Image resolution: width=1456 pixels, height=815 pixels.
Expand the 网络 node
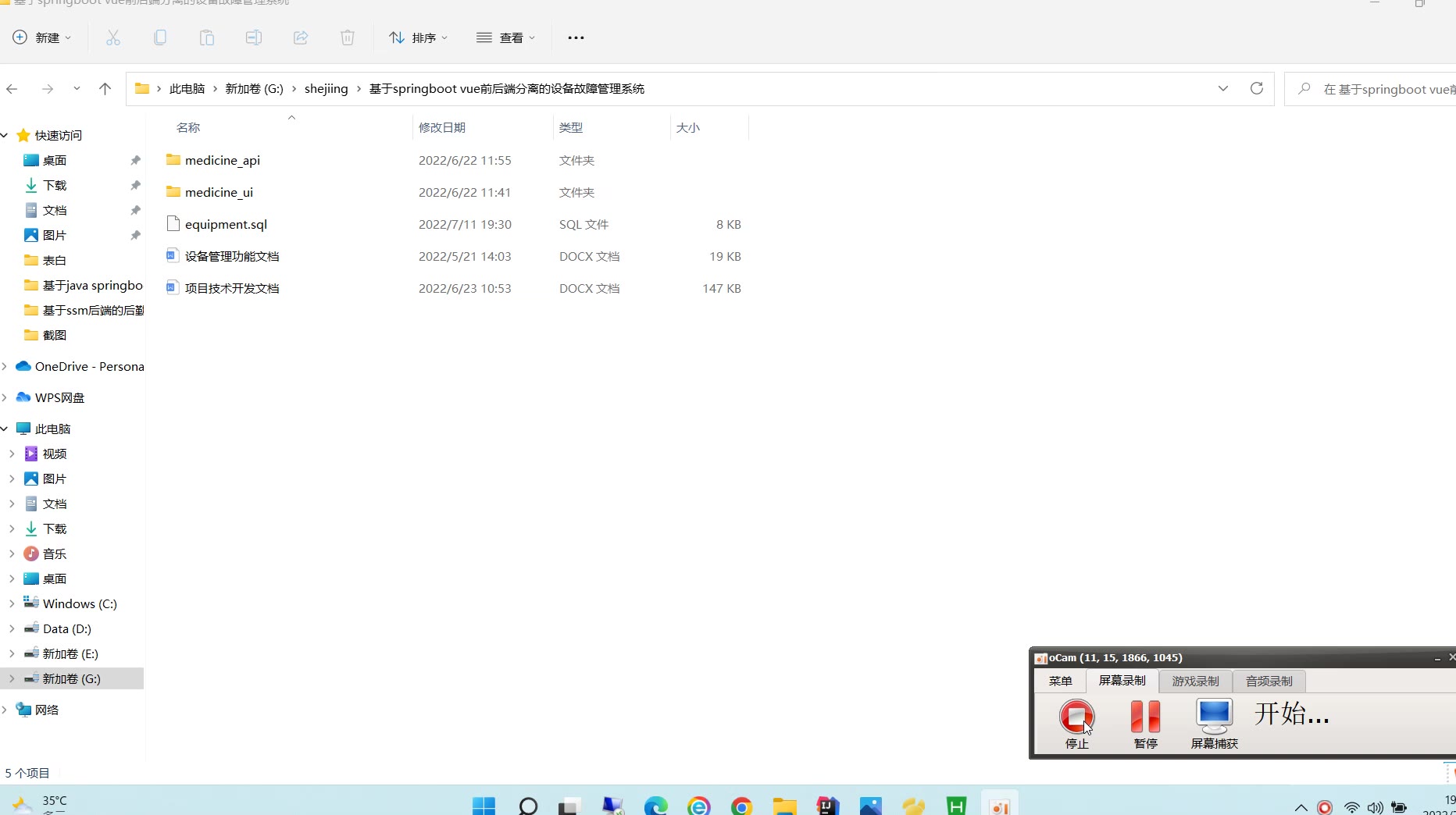tap(5, 710)
